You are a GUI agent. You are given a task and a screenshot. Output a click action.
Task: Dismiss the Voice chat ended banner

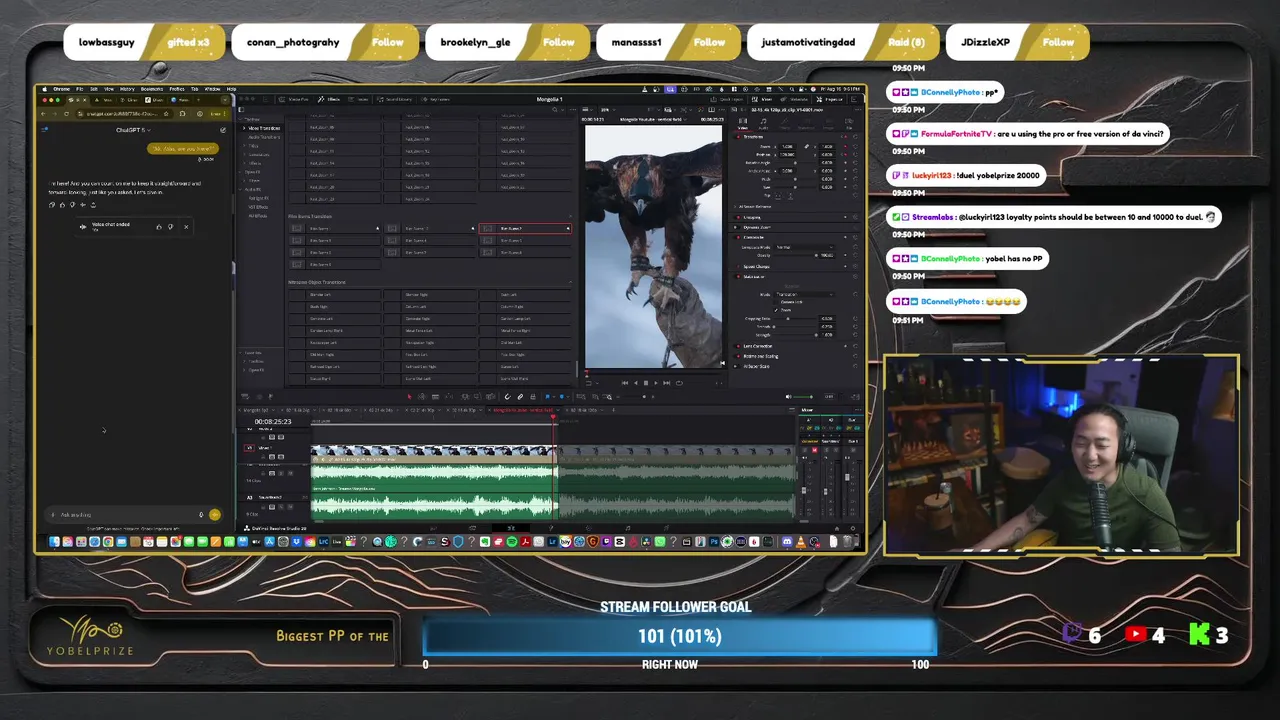pyautogui.click(x=186, y=227)
